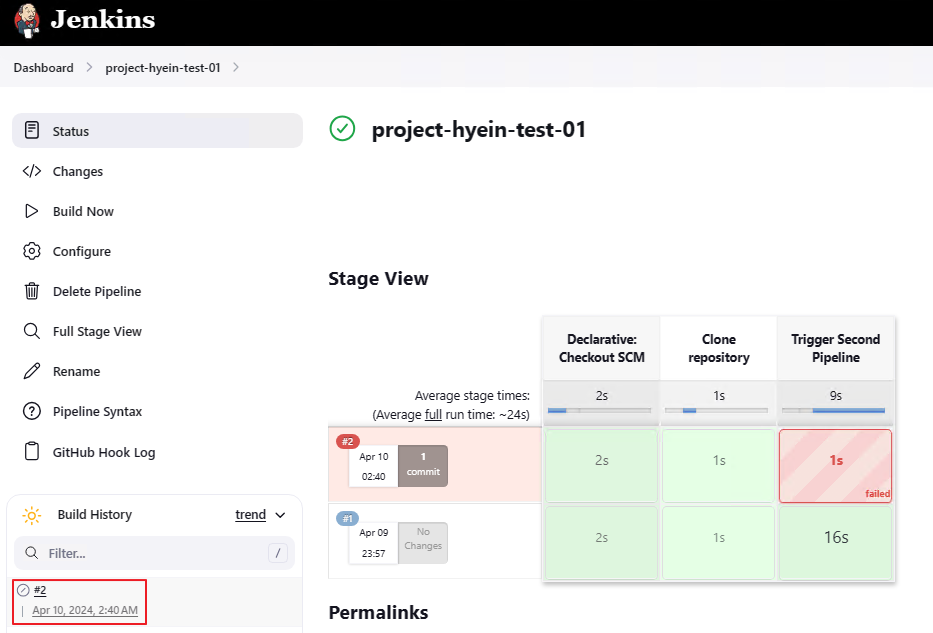Click the Declarative: Checkout SCM stage header
Viewport: 933px width, 633px height.
pyautogui.click(x=602, y=349)
